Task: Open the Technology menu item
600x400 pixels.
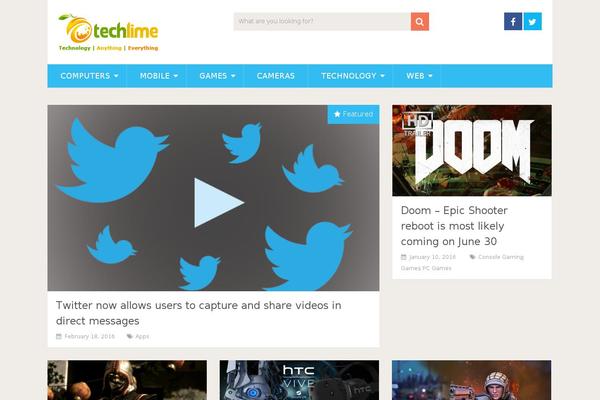Action: [349, 76]
